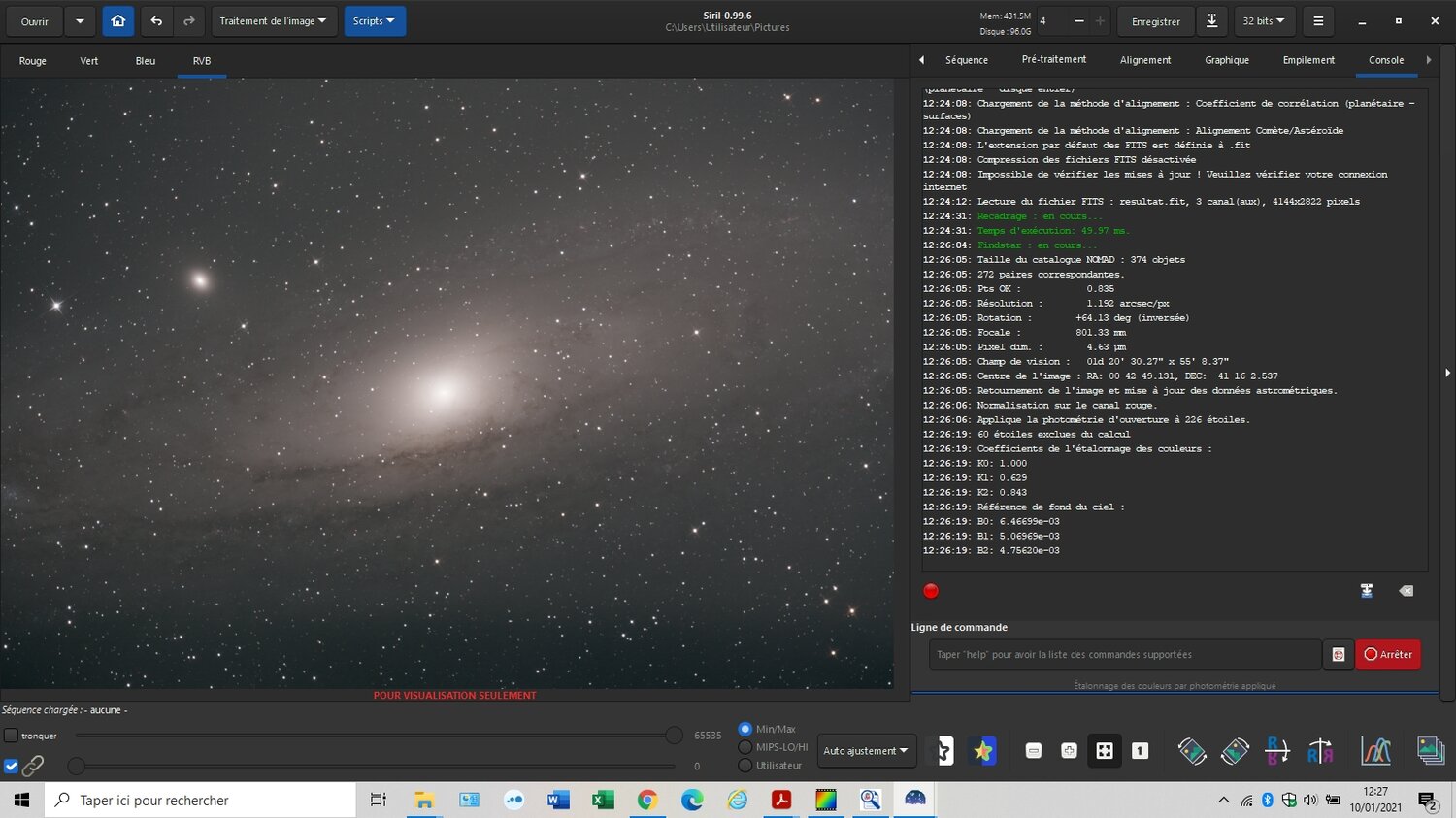Click the thread count number field
This screenshot has height=818, width=1456.
click(x=1051, y=20)
